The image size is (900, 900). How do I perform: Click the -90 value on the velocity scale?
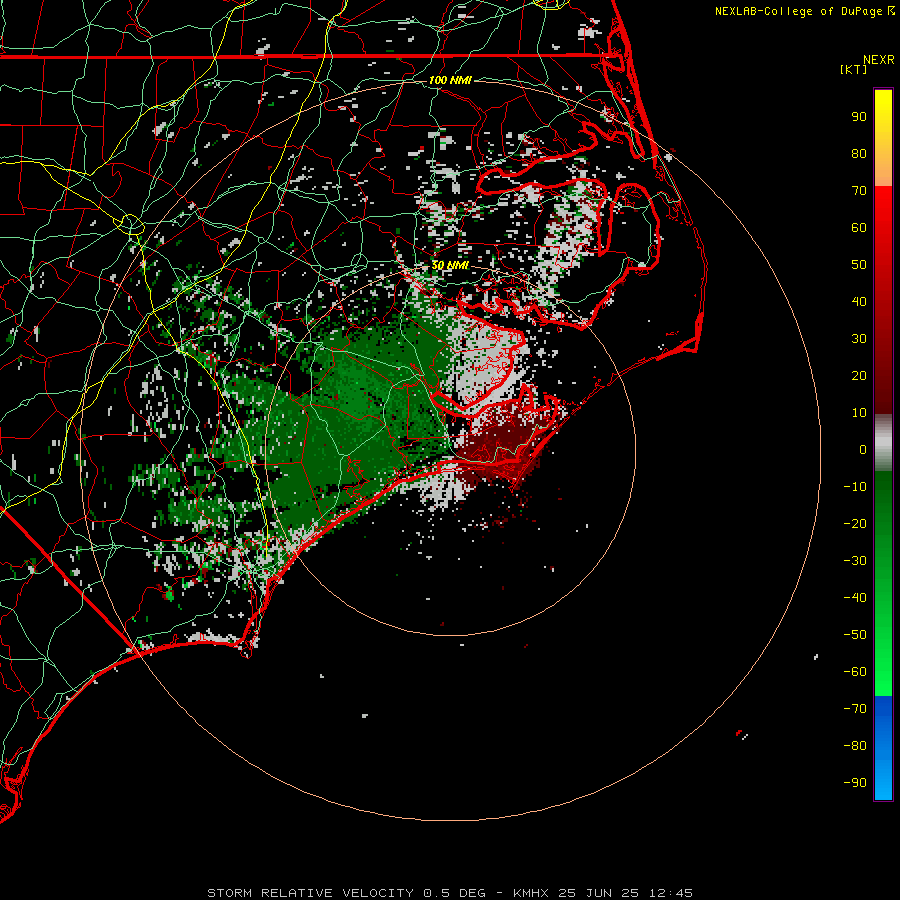click(x=855, y=783)
